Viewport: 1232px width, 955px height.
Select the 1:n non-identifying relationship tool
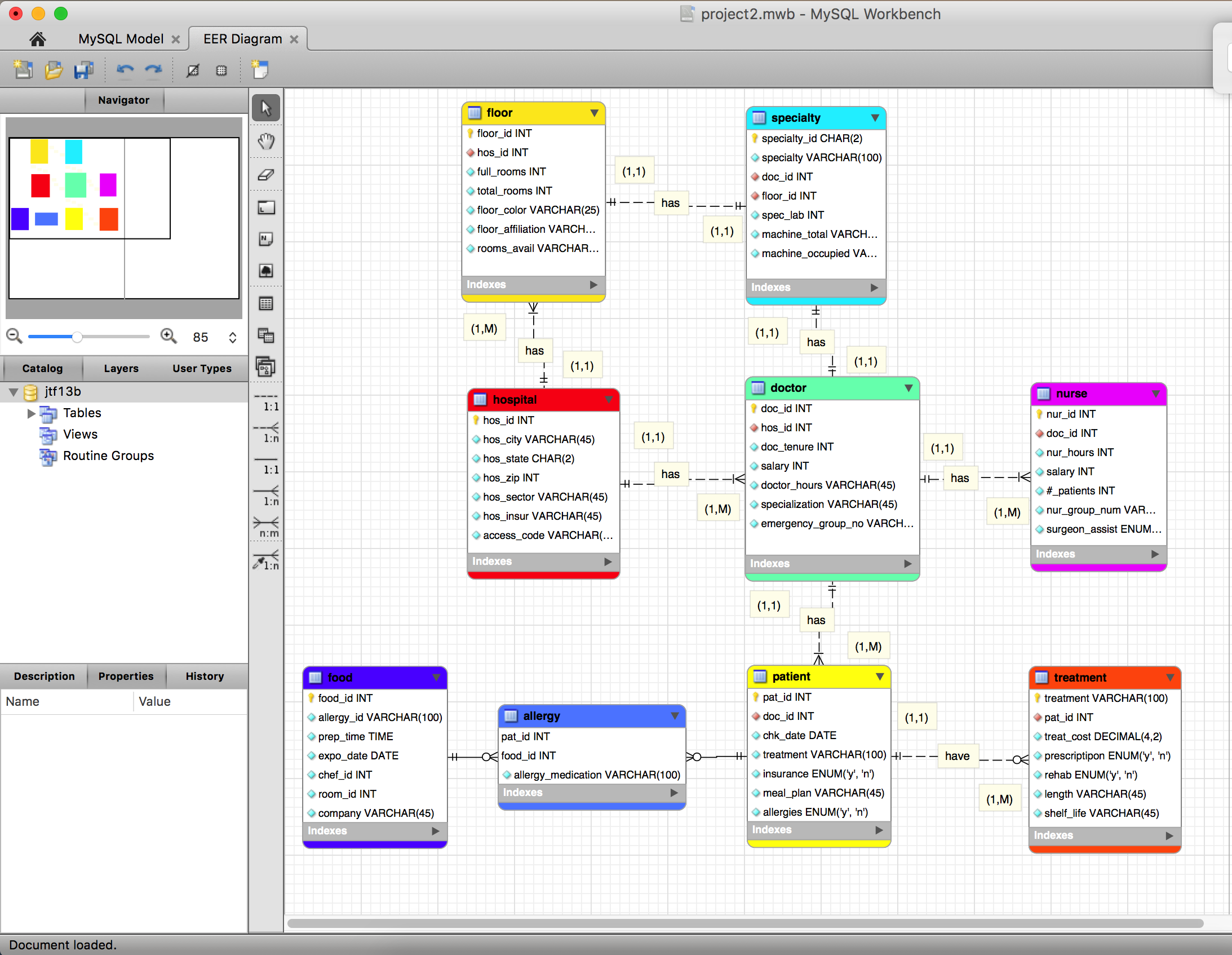(265, 434)
